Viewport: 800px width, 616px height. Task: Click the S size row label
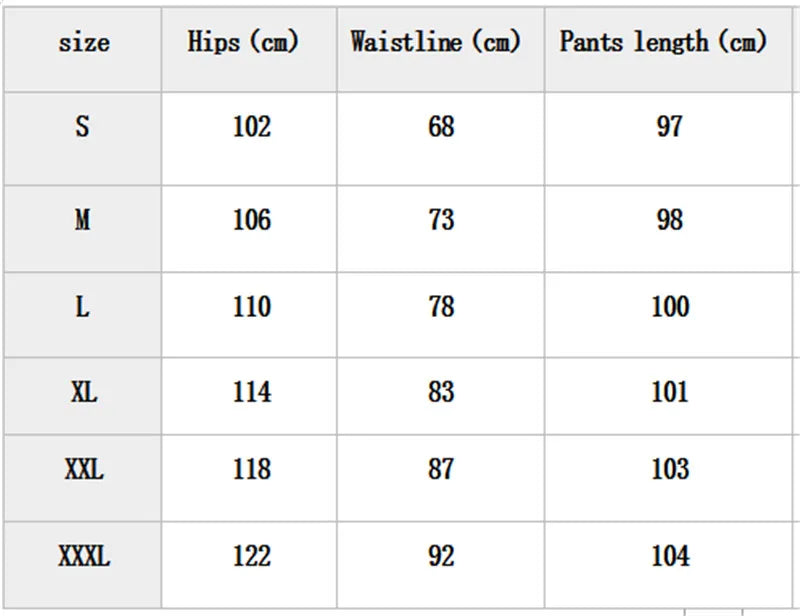click(83, 127)
